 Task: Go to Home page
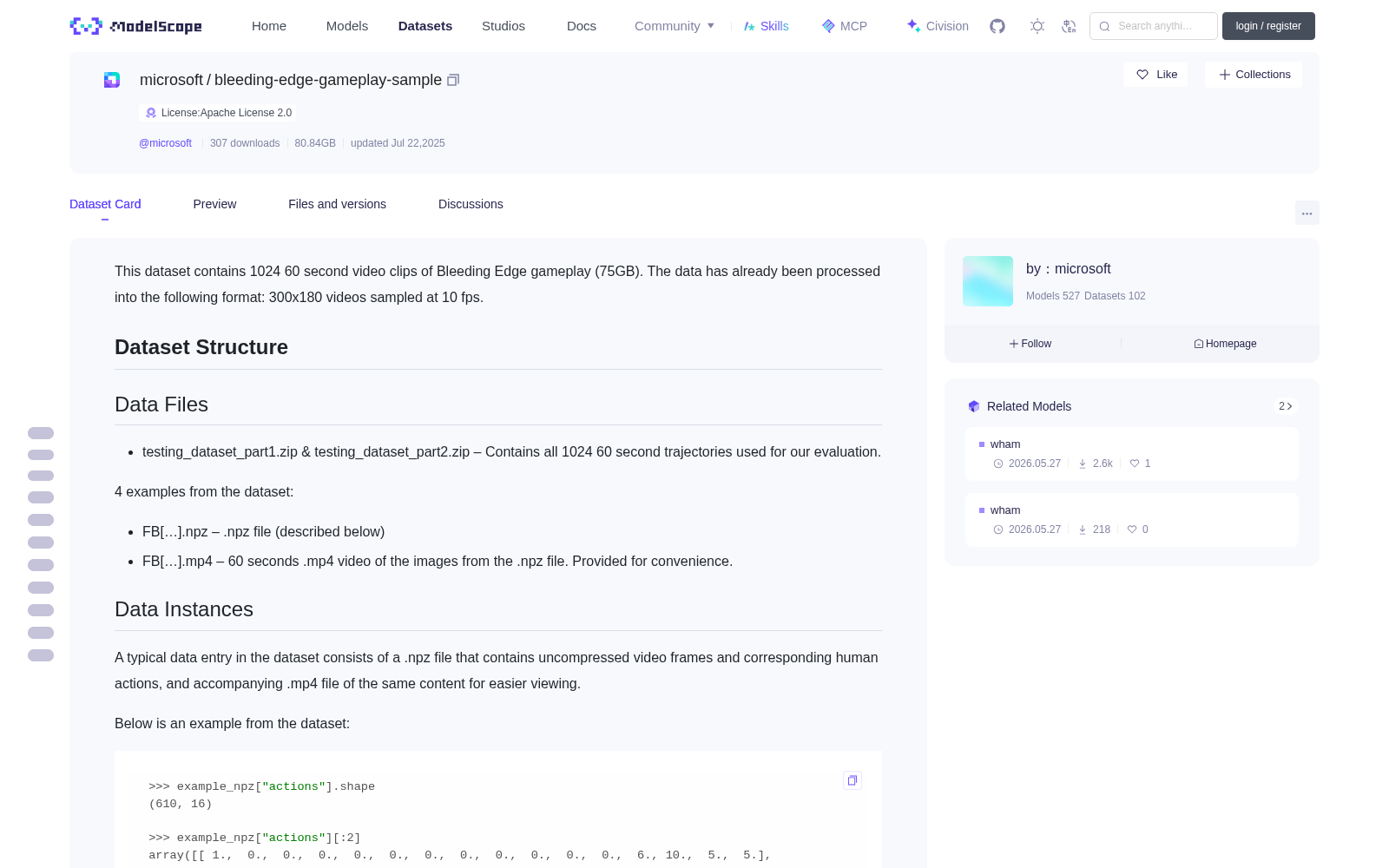269,26
